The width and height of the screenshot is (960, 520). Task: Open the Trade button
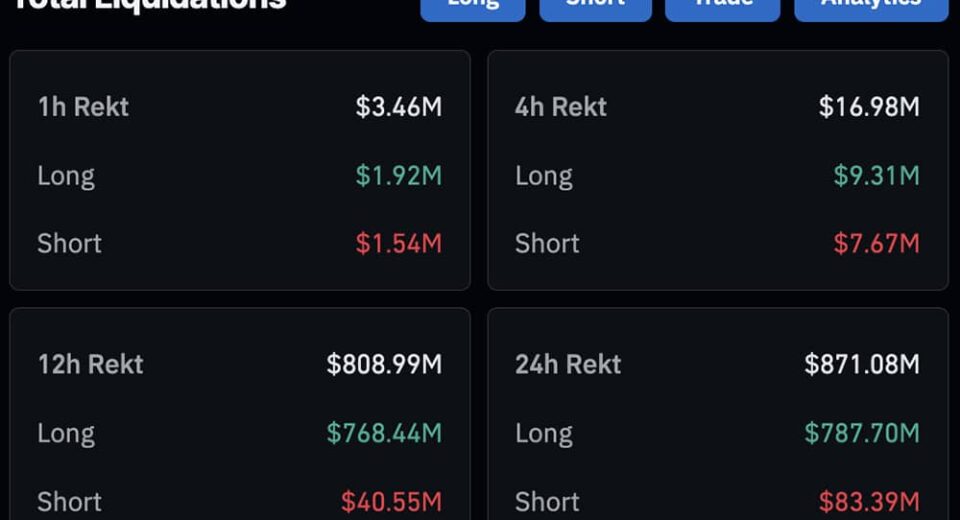click(722, 6)
